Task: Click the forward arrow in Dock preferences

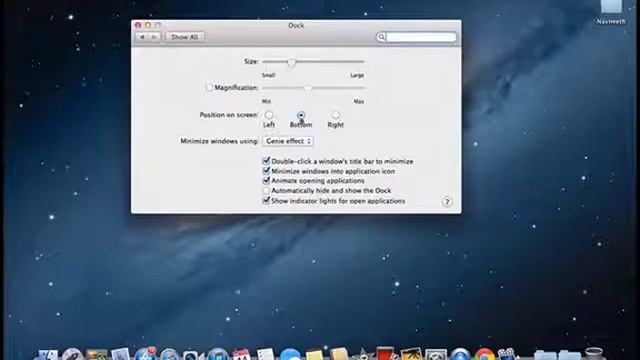Action: [154, 37]
